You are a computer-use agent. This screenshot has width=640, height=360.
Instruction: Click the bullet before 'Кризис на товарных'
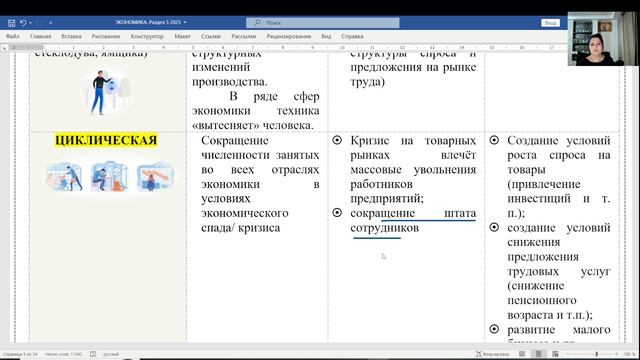pos(337,140)
